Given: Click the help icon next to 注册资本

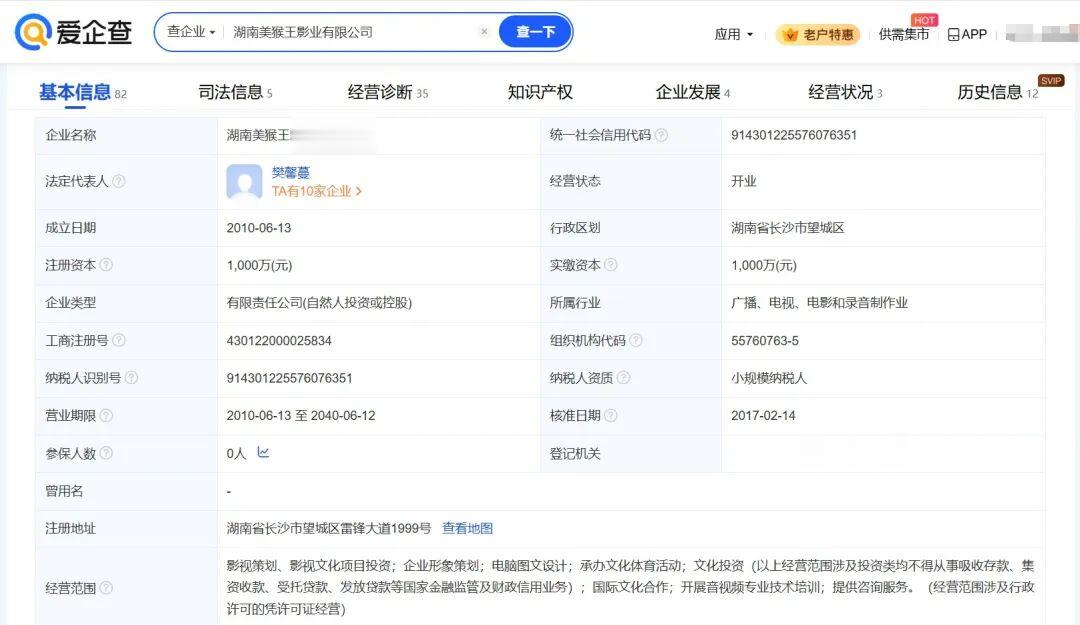Looking at the screenshot, I should (x=106, y=265).
